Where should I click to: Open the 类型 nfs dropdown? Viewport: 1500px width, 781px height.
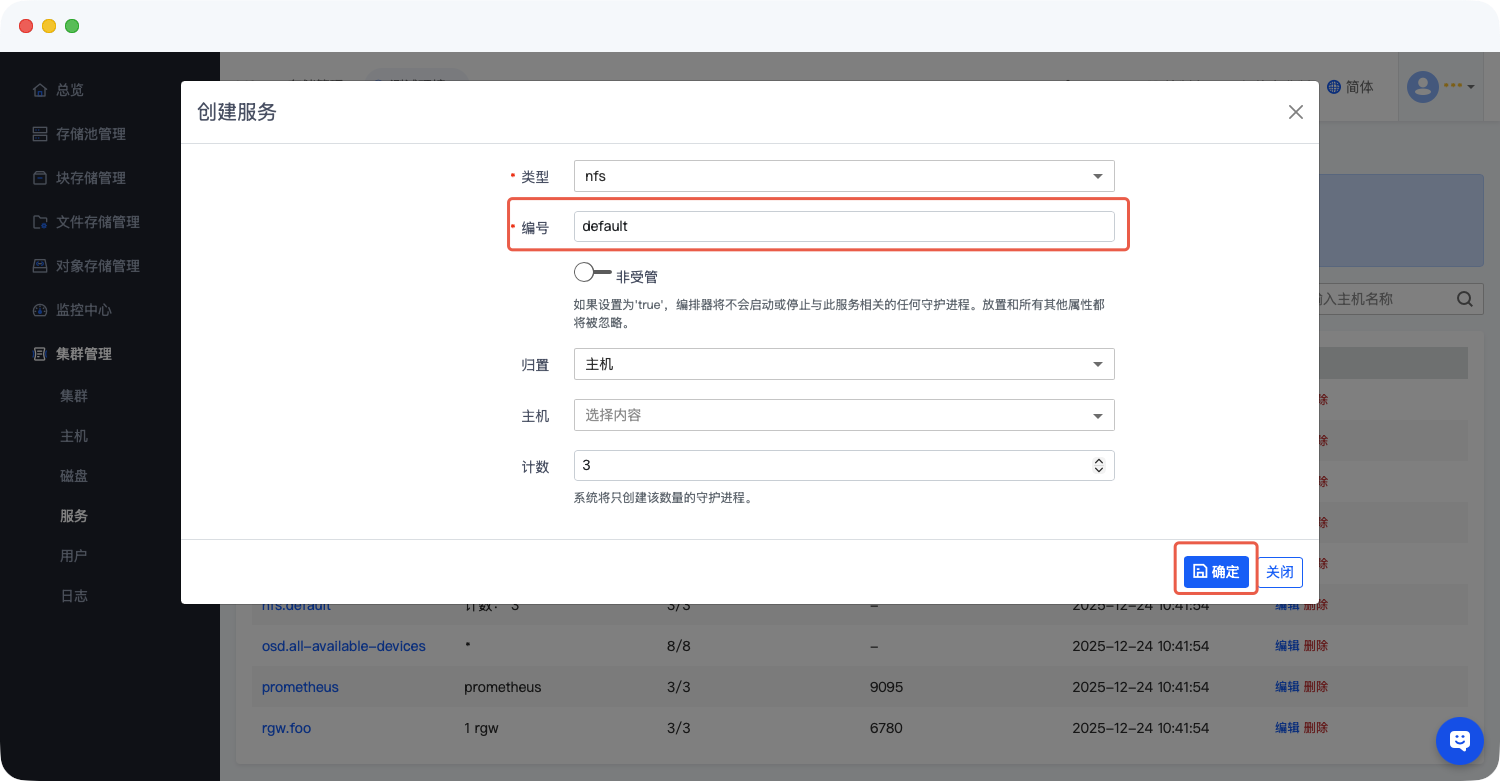[843, 176]
